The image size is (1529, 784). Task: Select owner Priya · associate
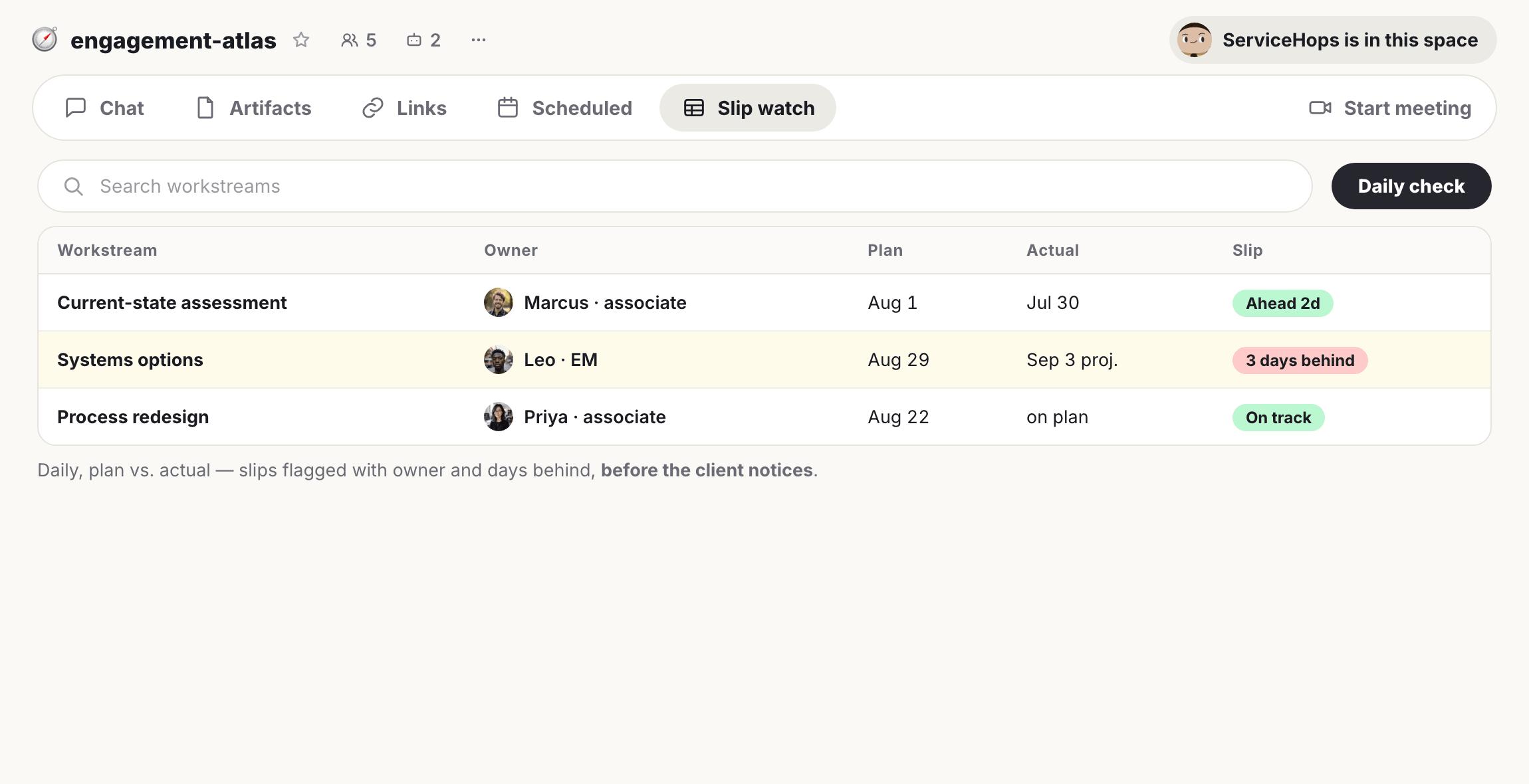(x=595, y=417)
